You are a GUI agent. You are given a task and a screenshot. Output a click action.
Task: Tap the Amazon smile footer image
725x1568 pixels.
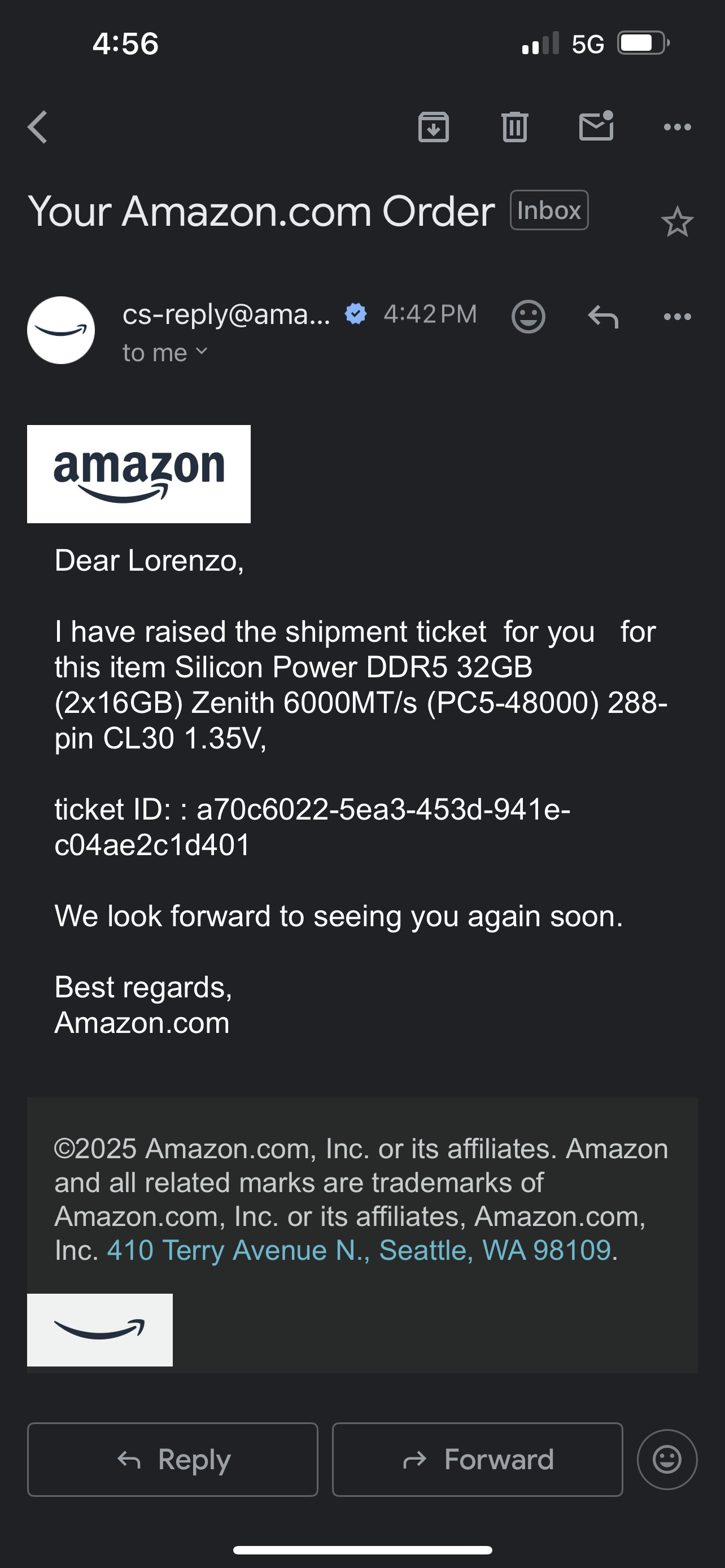[100, 1330]
